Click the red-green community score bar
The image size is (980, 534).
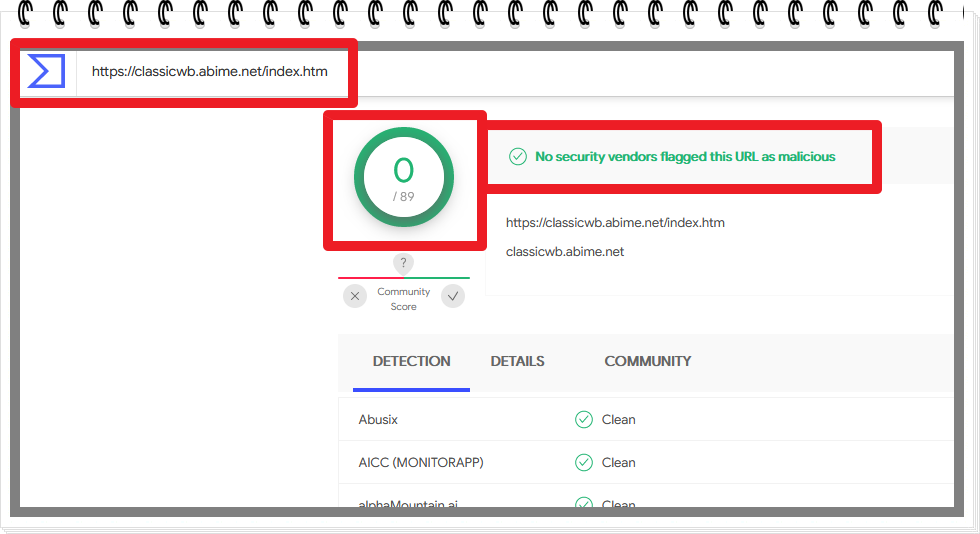(x=403, y=277)
